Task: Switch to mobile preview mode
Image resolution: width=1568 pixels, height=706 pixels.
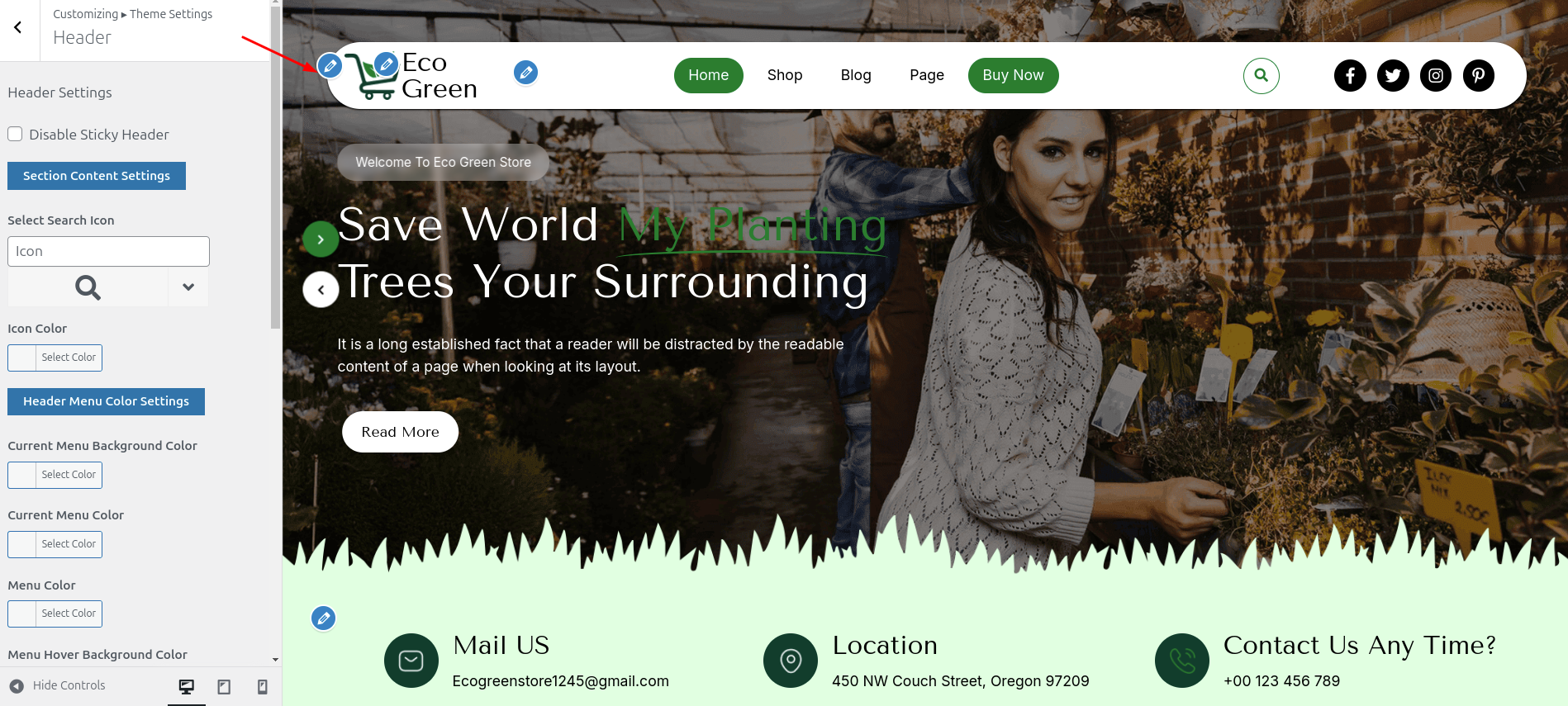Action: 262,686
